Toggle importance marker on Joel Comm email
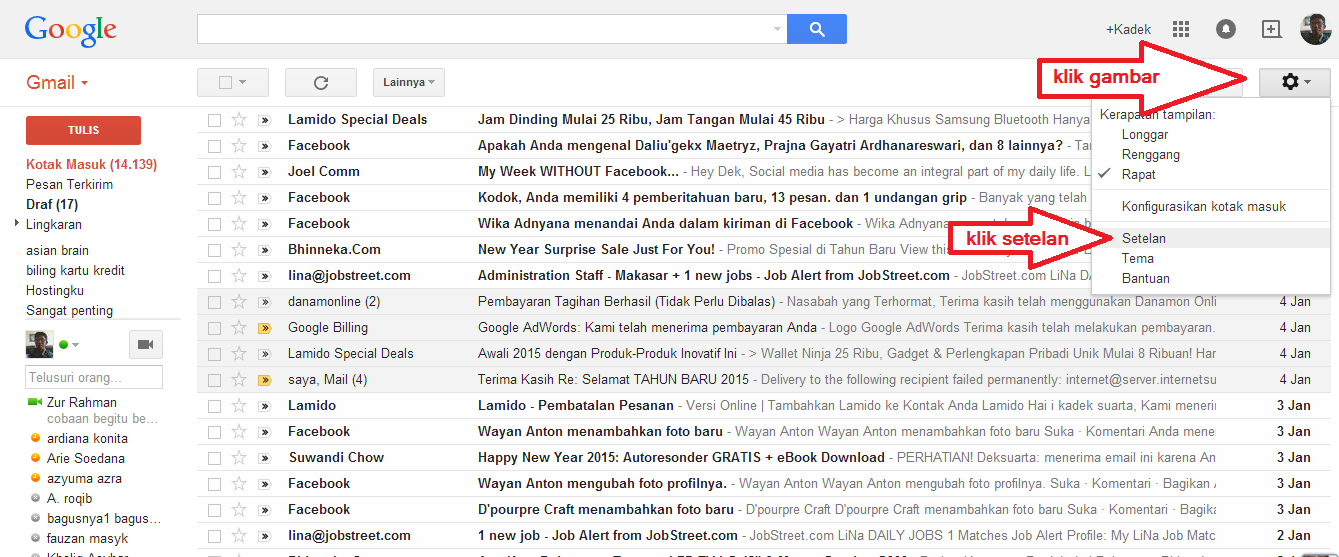This screenshot has height=557, width=1339. point(264,172)
